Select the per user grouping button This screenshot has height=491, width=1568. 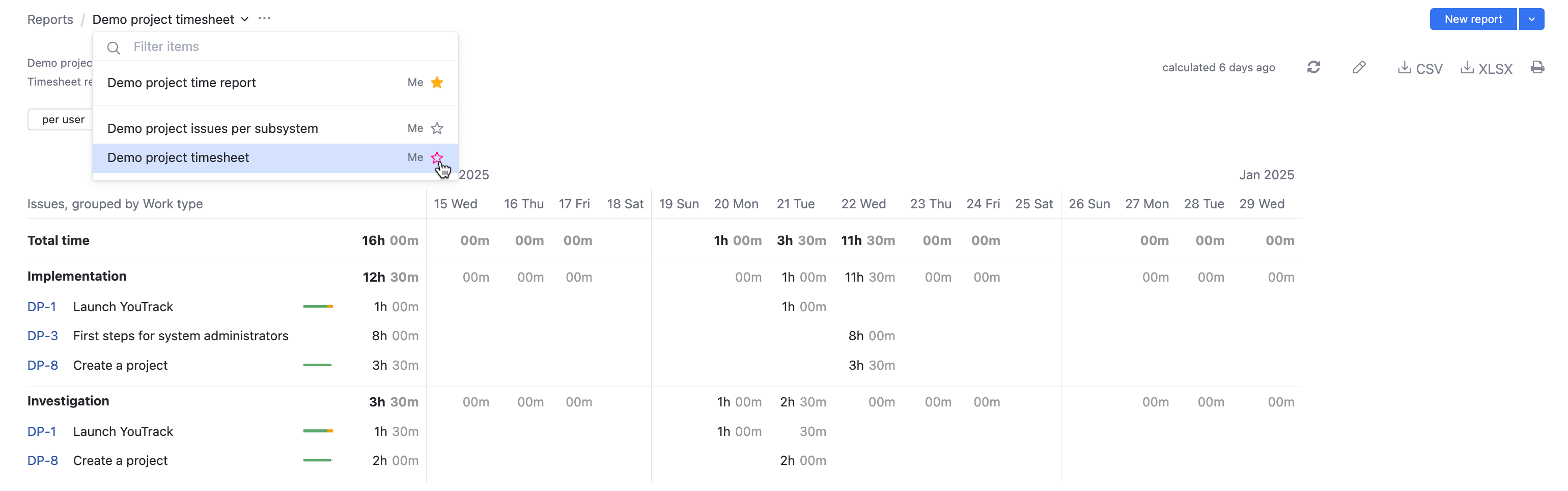pyautogui.click(x=63, y=119)
